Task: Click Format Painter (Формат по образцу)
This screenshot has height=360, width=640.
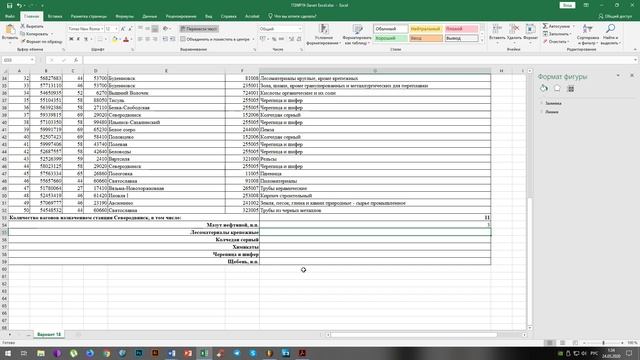Action: 41,42
